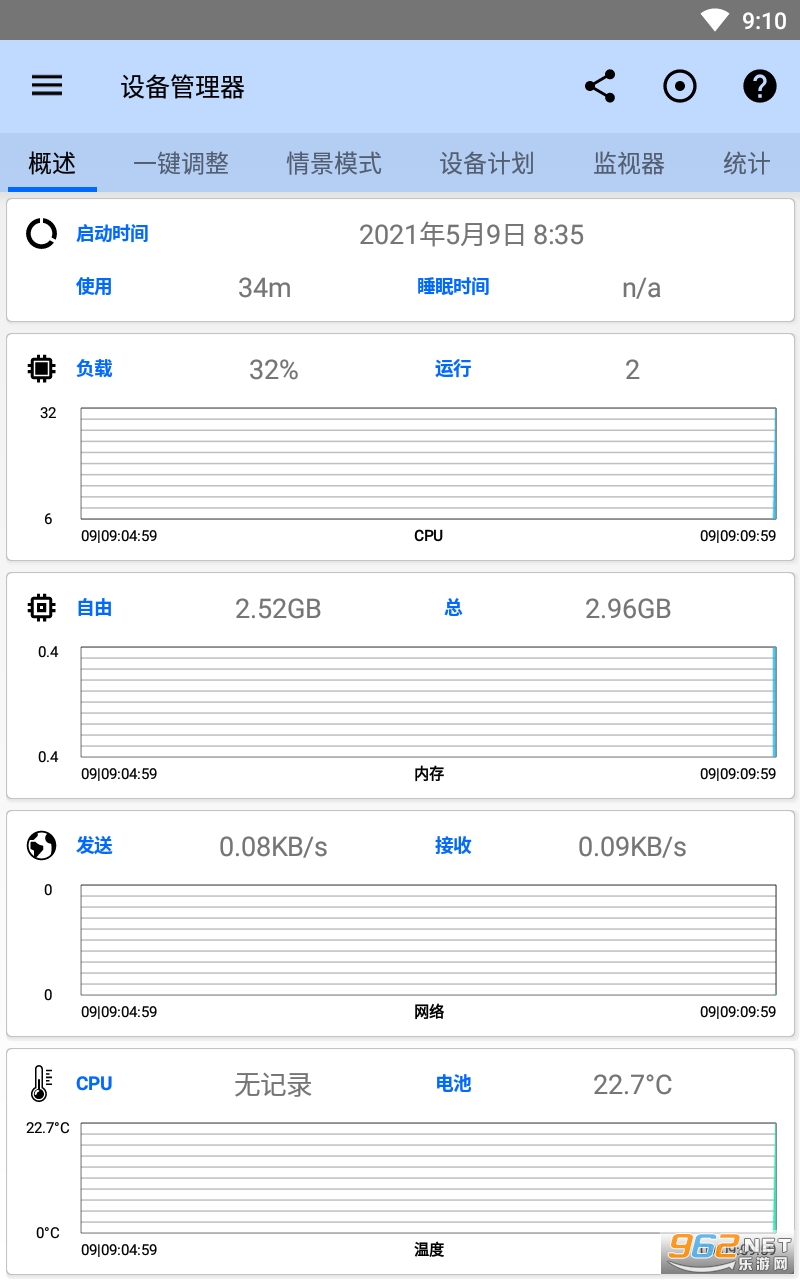Viewport: 800px width, 1280px height.
Task: Tap the CPU load history graph
Action: [x=428, y=464]
